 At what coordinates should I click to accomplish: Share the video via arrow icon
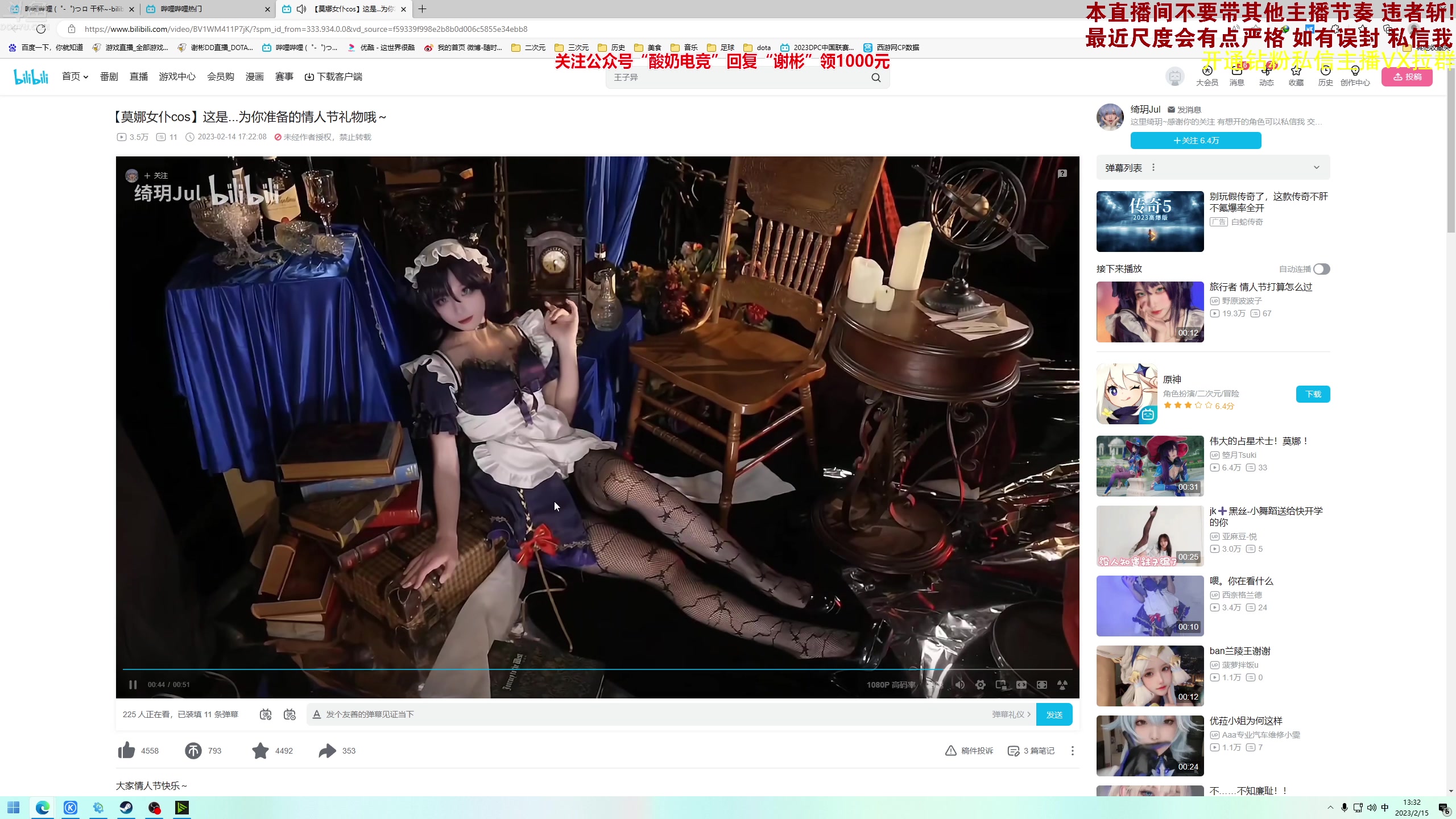pos(327,751)
